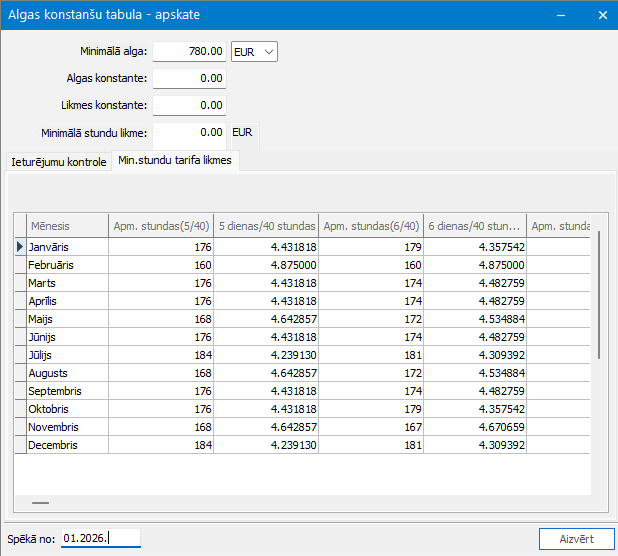Viewport: 618px width, 556px height.
Task: Click the row pointer arrow beside Janvāris
Action: tap(20, 247)
